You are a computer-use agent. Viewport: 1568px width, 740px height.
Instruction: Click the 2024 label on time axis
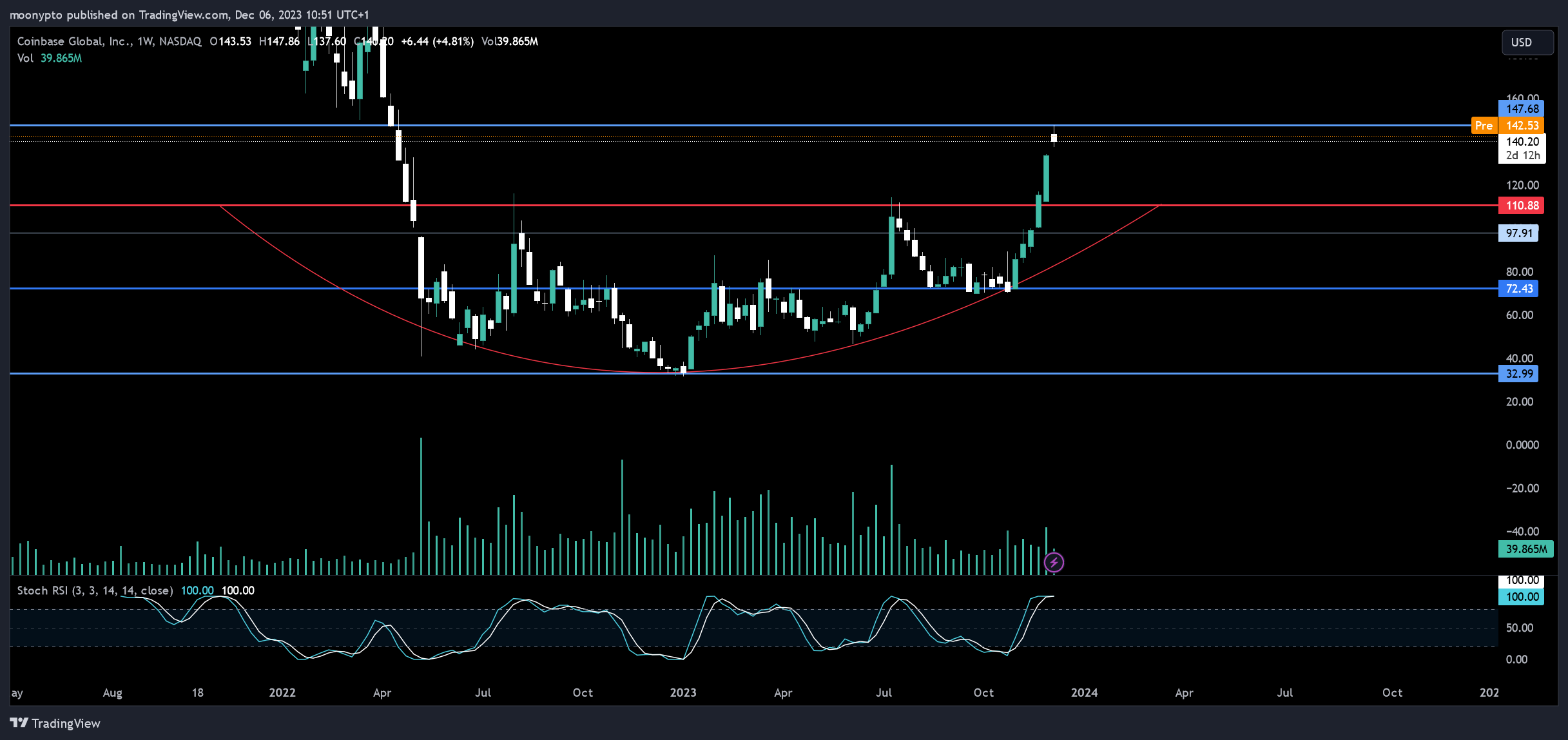point(1085,692)
